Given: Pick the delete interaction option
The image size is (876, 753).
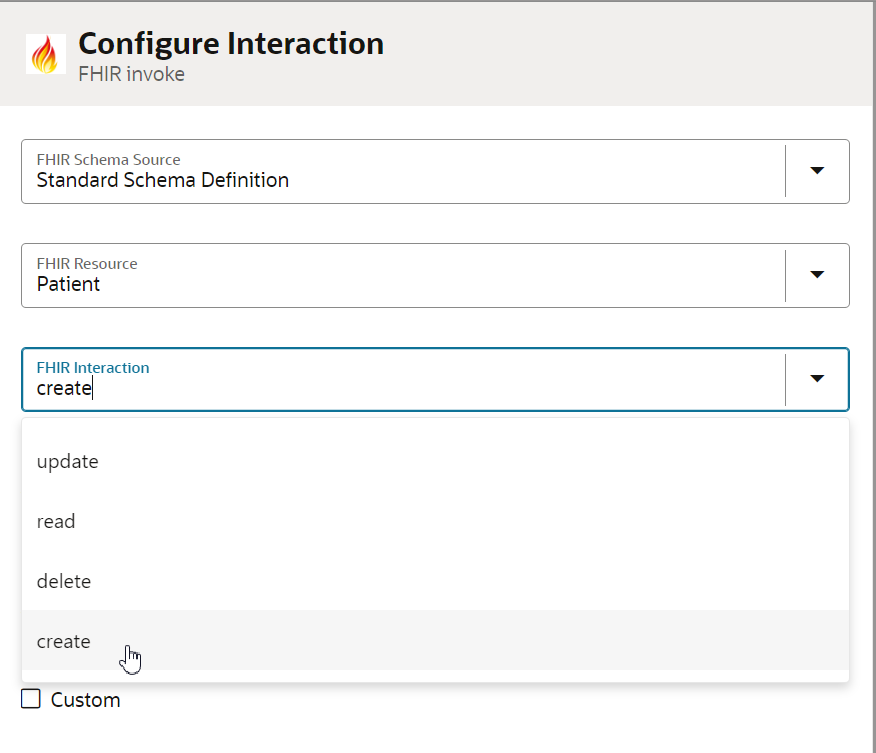Looking at the screenshot, I should pos(435,581).
